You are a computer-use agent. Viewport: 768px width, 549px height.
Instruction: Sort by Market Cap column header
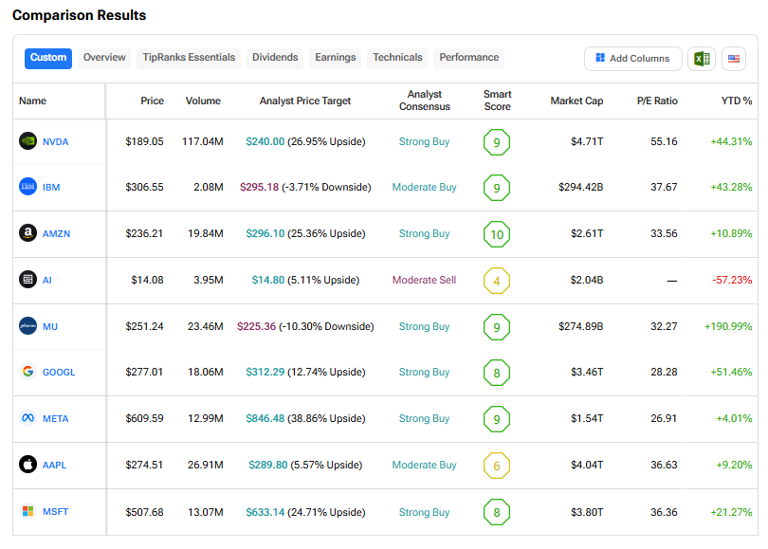coord(576,101)
